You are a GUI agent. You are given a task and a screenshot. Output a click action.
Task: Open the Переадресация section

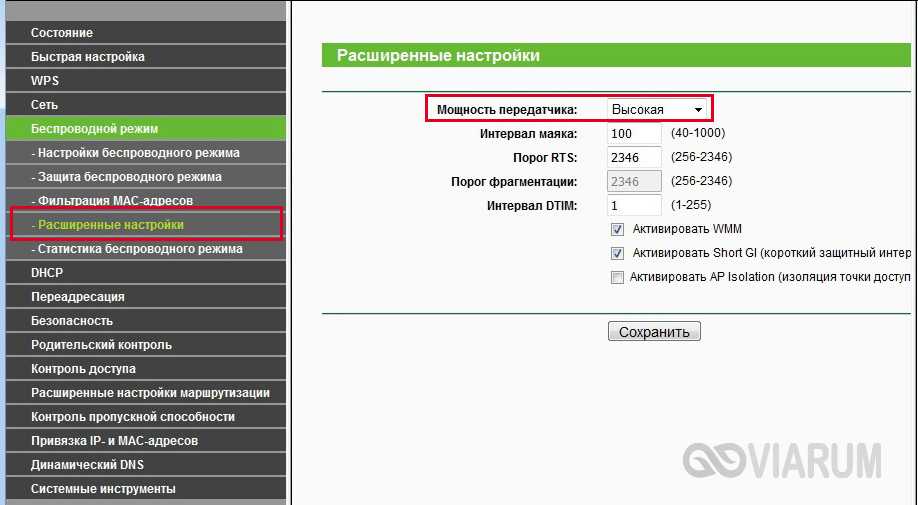click(146, 297)
